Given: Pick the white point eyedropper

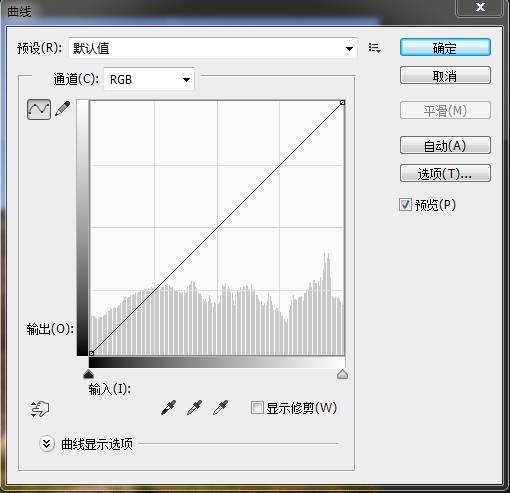Looking at the screenshot, I should tap(220, 407).
